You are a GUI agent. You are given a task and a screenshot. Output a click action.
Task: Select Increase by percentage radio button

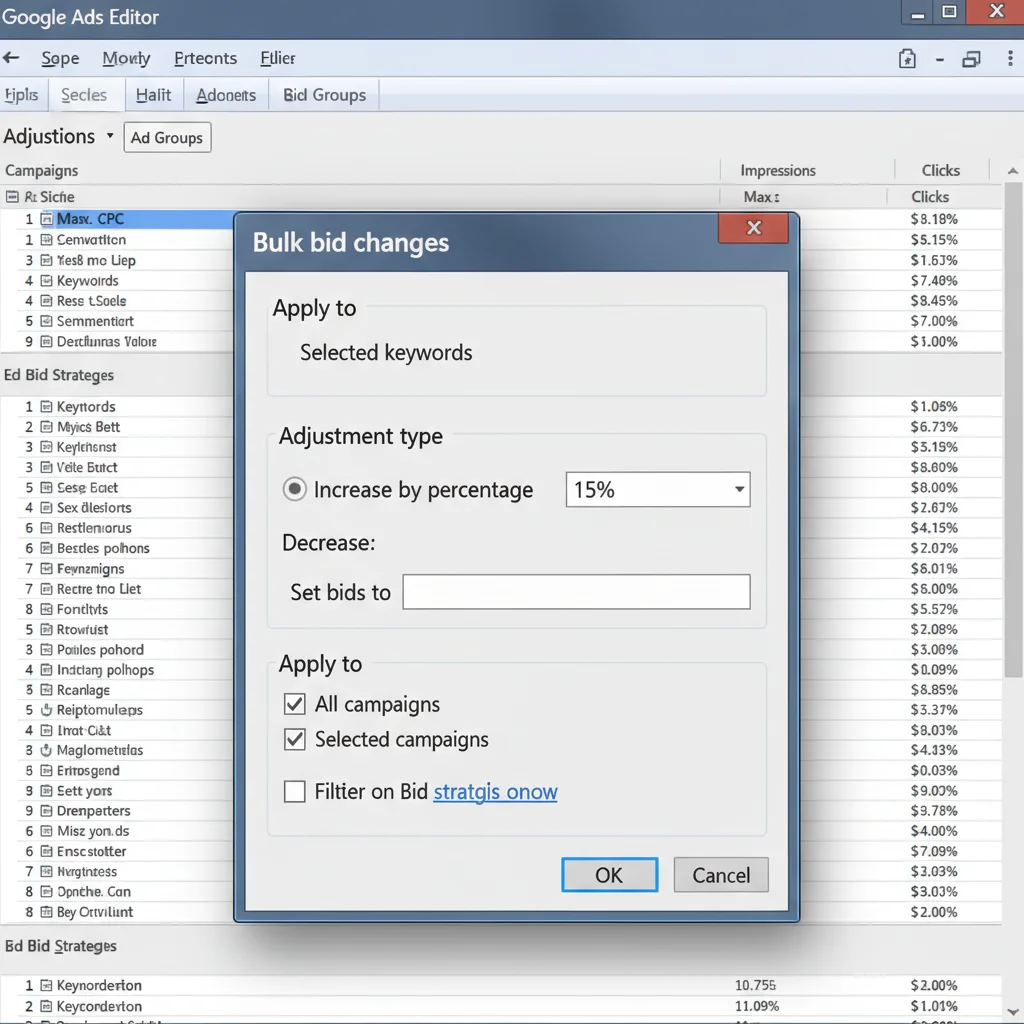295,489
